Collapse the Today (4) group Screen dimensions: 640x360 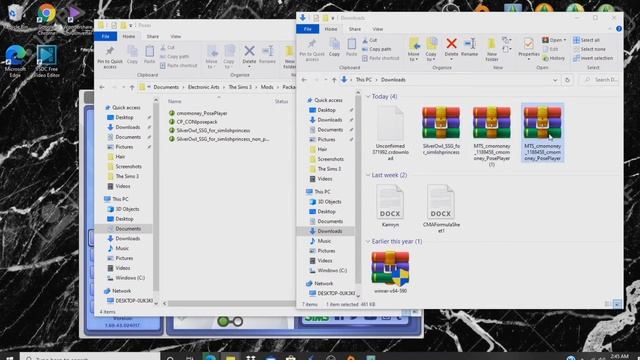tap(368, 97)
